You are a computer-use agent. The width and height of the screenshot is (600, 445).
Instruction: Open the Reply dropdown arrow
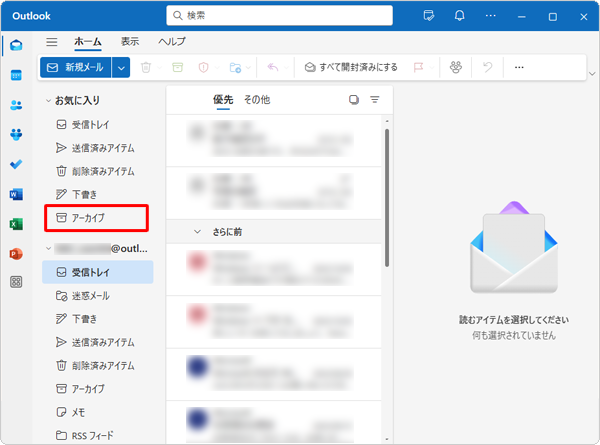click(285, 68)
